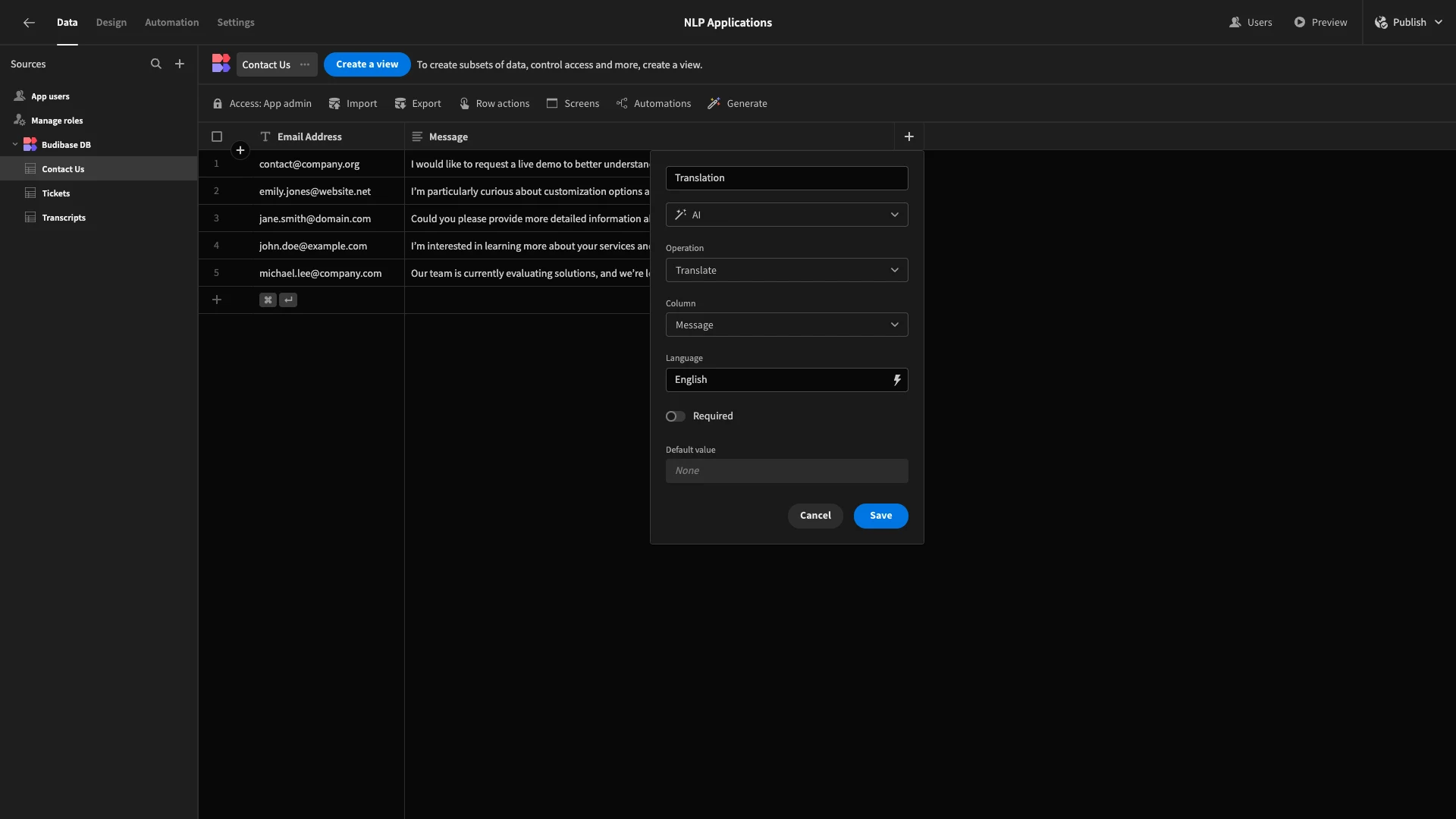The width and height of the screenshot is (1456, 819).
Task: Click Generate with magic wand
Action: tap(737, 104)
